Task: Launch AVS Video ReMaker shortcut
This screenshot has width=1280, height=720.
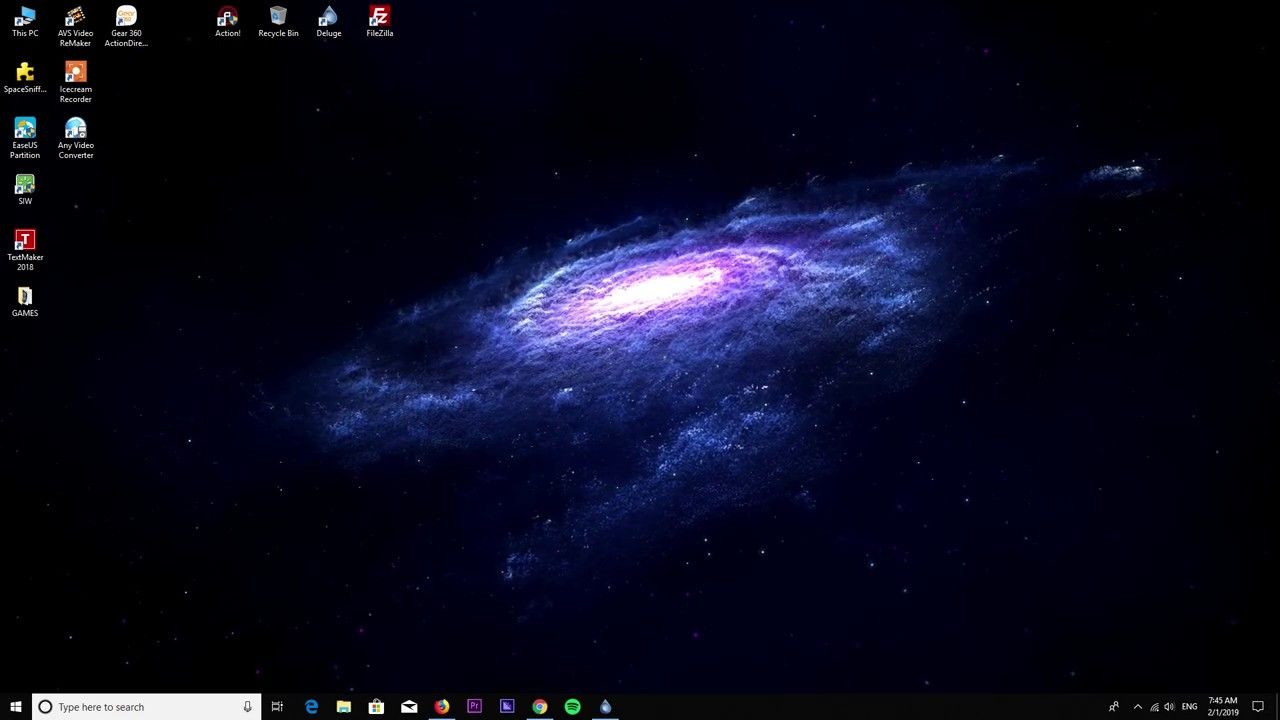Action: (x=76, y=27)
